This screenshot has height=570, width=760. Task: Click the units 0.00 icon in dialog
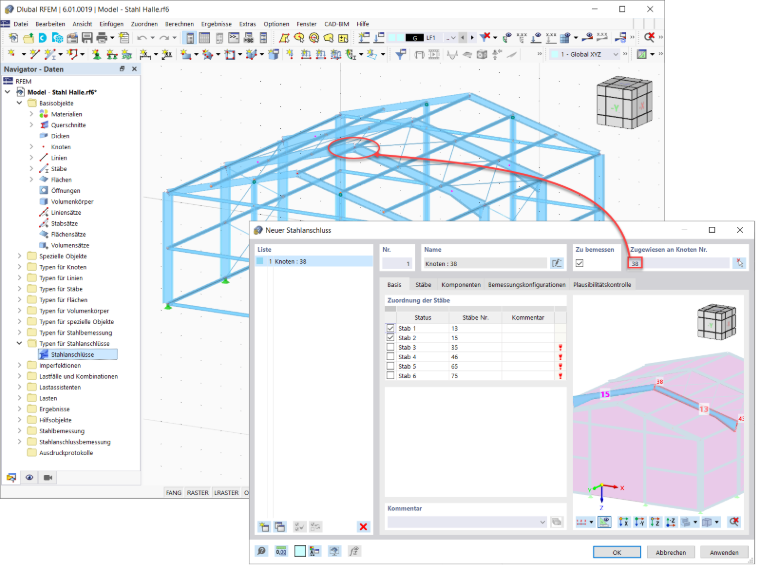[x=281, y=551]
